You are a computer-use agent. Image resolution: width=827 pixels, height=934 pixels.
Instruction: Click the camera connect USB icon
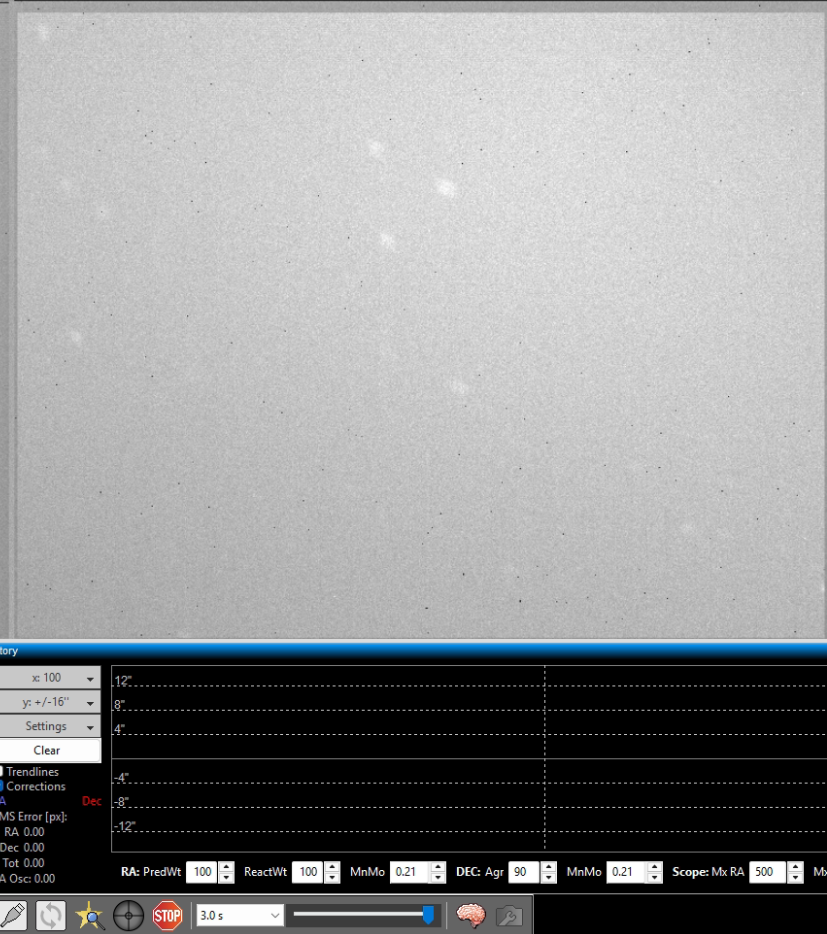coord(12,915)
